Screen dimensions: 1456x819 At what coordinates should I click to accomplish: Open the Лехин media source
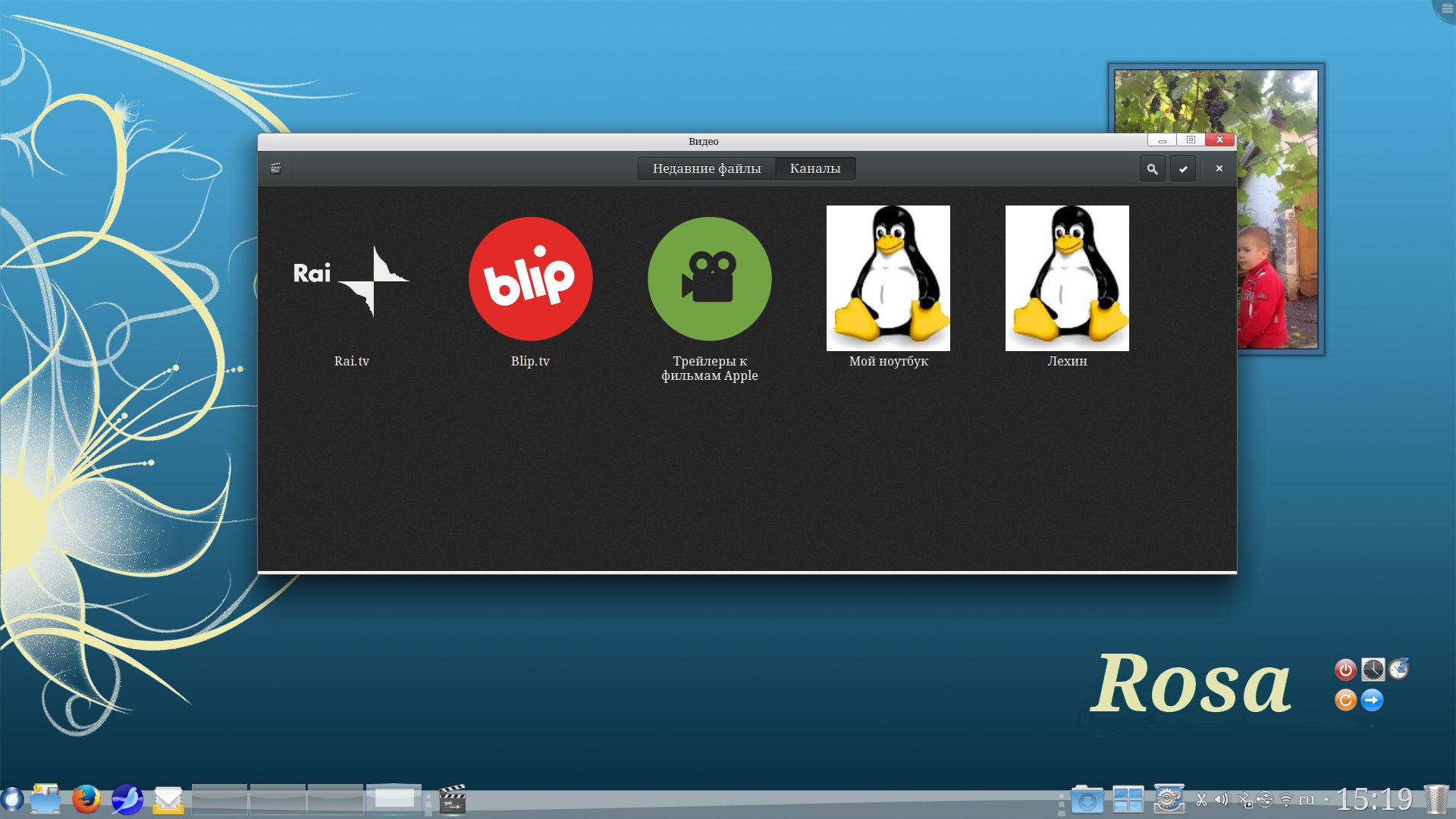(x=1067, y=278)
